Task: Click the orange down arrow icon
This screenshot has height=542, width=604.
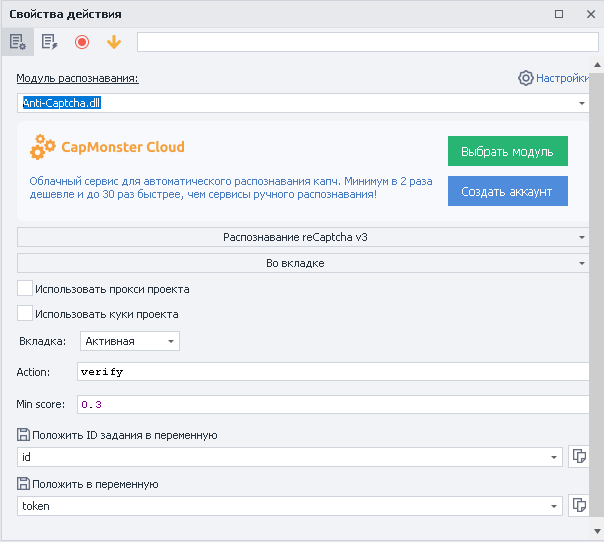Action: point(114,42)
